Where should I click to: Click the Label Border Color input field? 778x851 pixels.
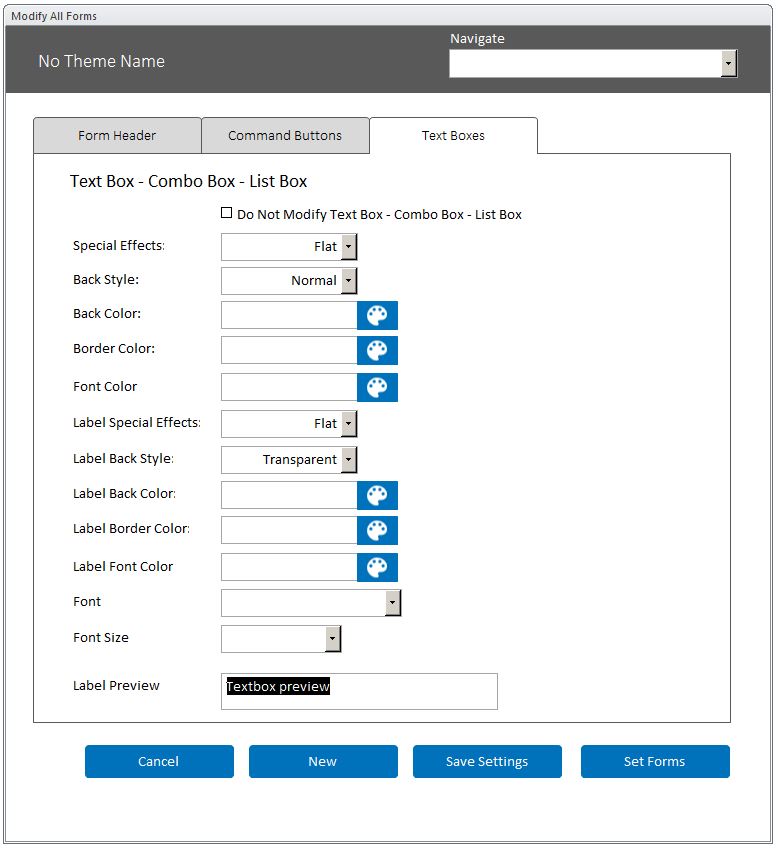(x=289, y=530)
